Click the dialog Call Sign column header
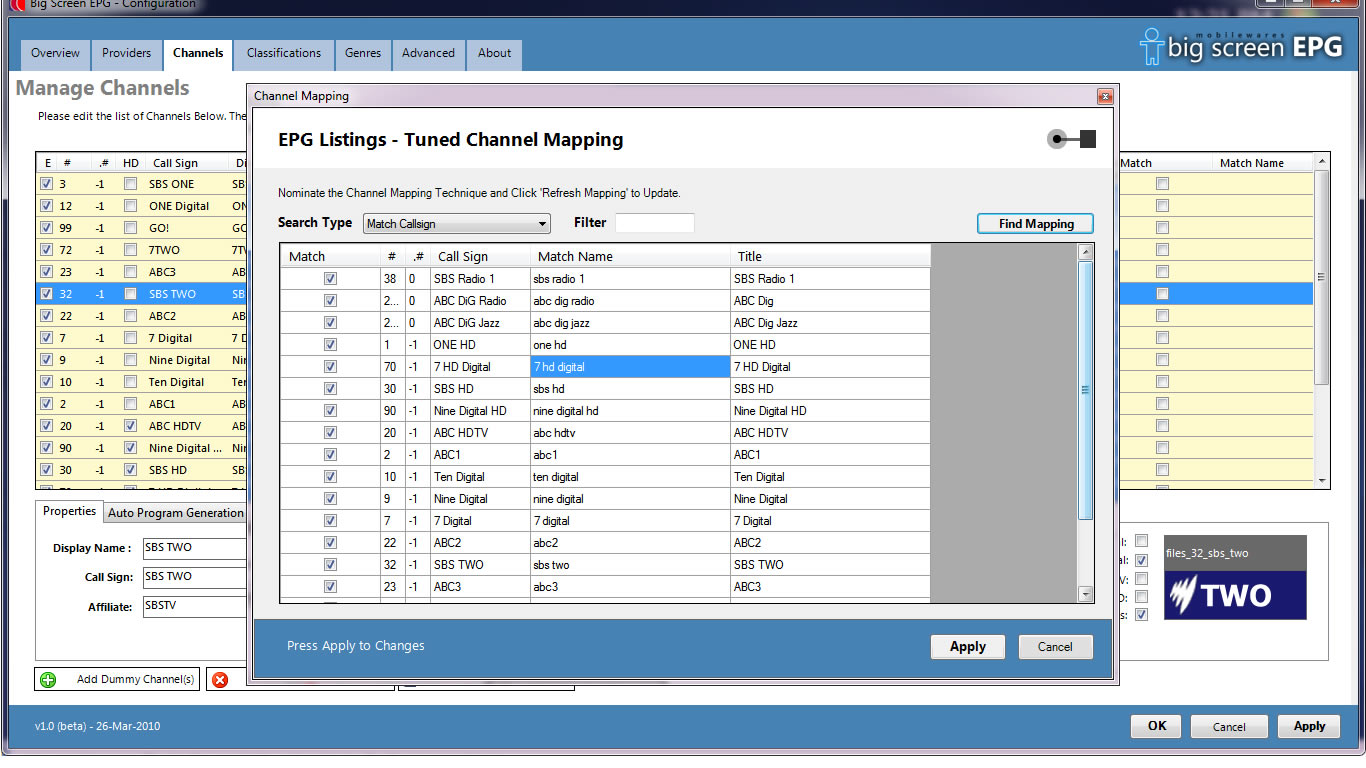Image resolution: width=1366 pixels, height=768 pixels. pyautogui.click(x=481, y=257)
